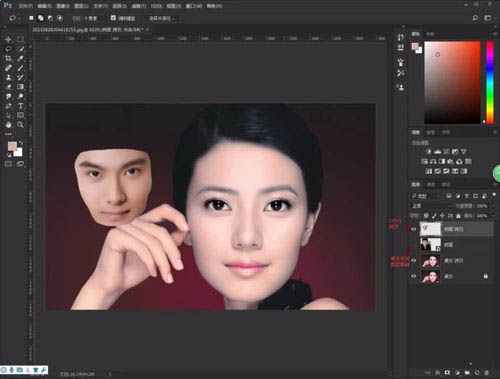500x379 pixels.
Task: Toggle visibility of the top layer
Action: pyautogui.click(x=414, y=229)
